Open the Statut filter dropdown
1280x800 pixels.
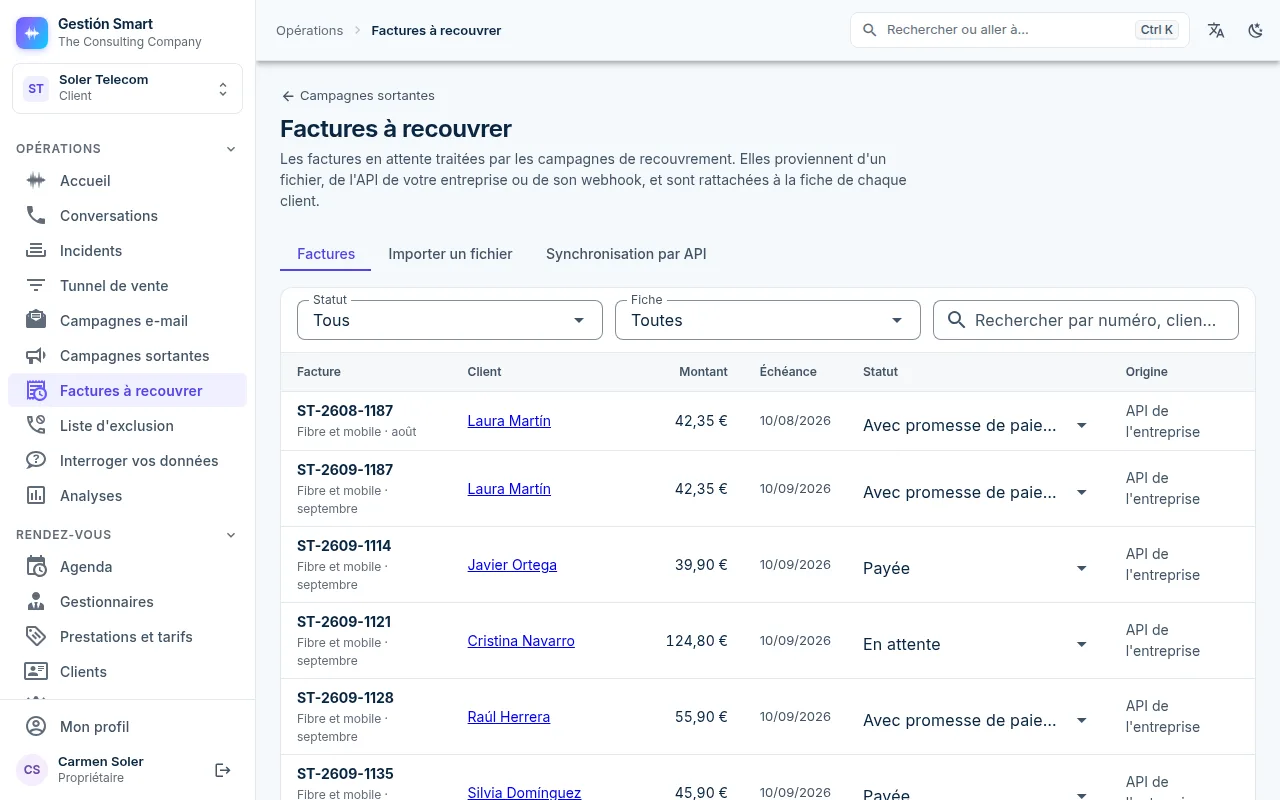click(x=450, y=320)
